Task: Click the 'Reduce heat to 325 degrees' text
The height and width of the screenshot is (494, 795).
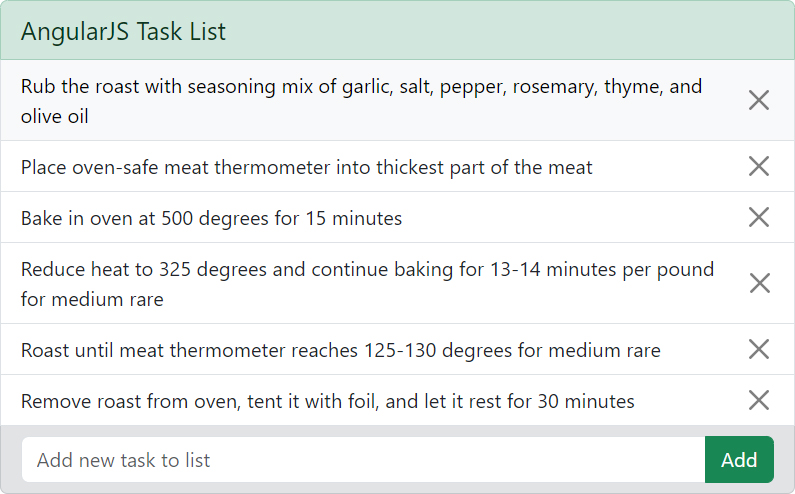Action: pyautogui.click(x=367, y=269)
